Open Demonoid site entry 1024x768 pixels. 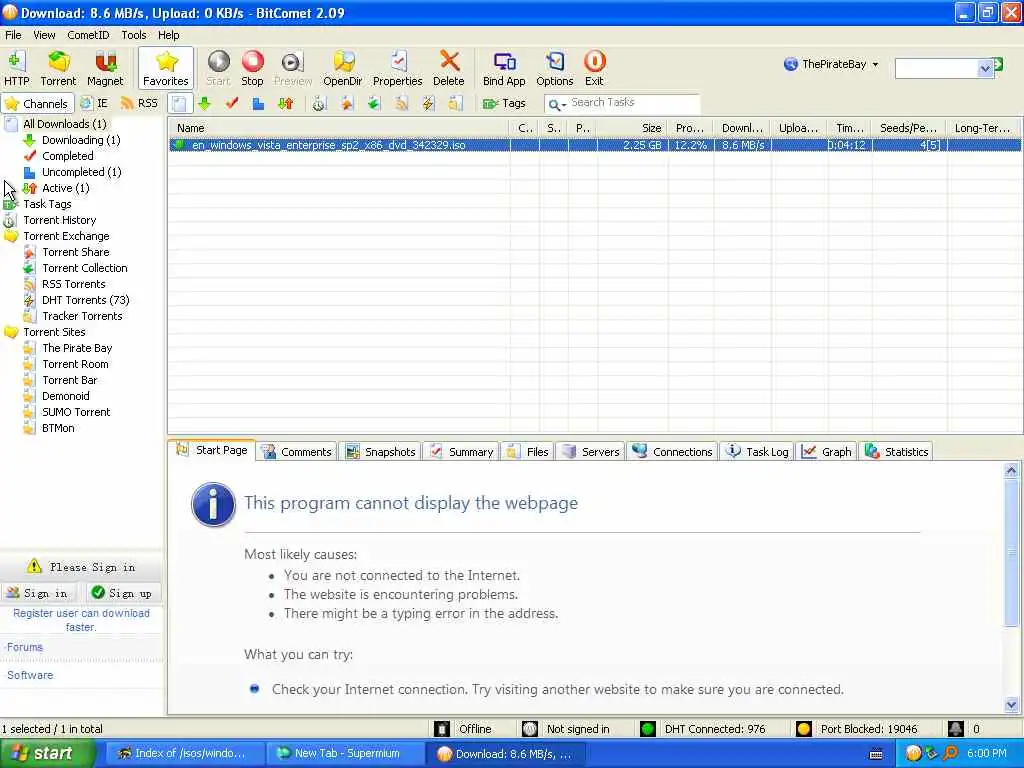65,396
